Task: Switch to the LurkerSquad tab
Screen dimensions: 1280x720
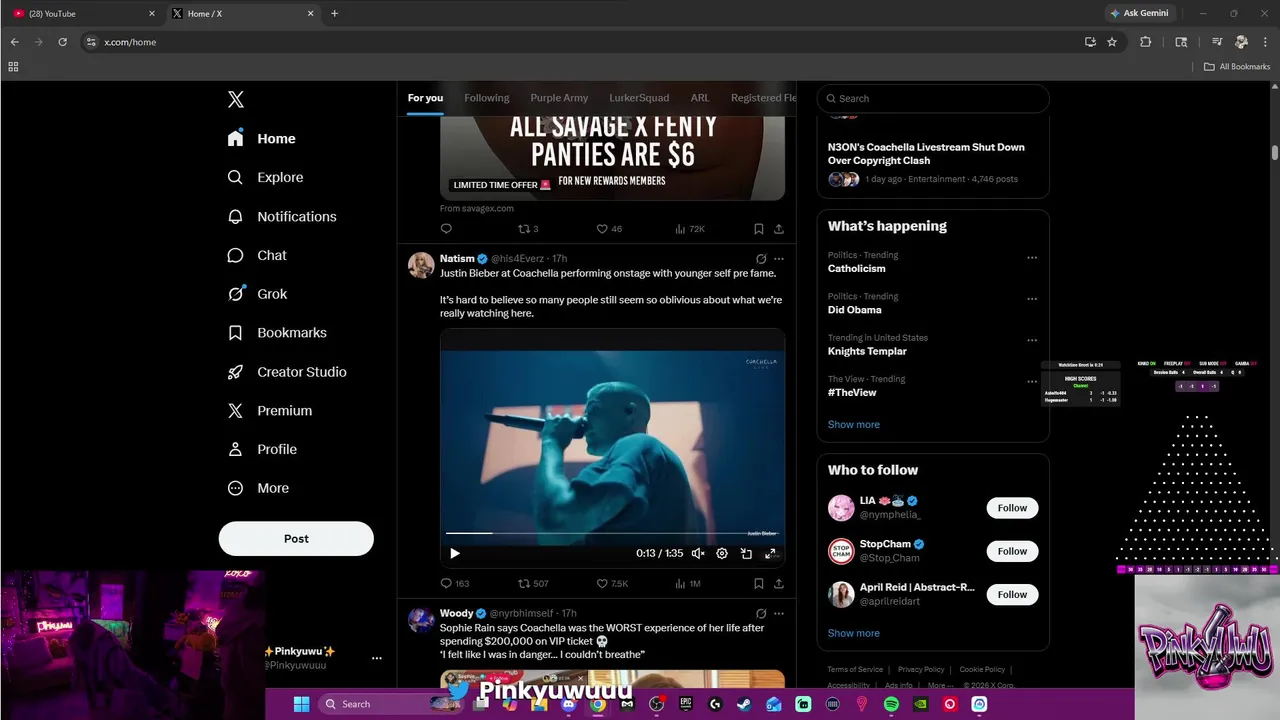Action: coord(639,98)
